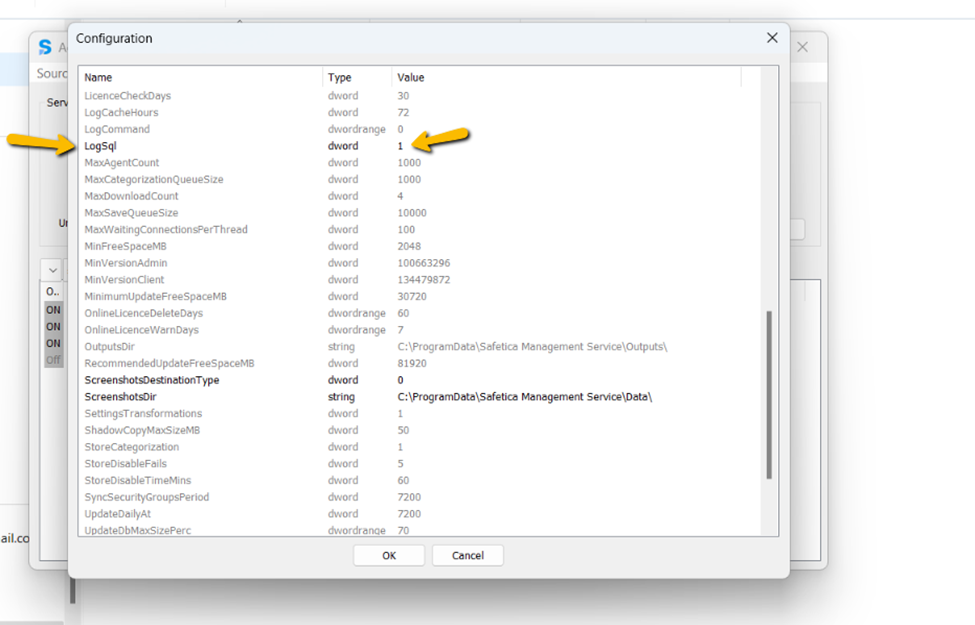Screen dimensions: 975x625
Task: Select the ScreenshotsDir setting row
Action: (200, 396)
